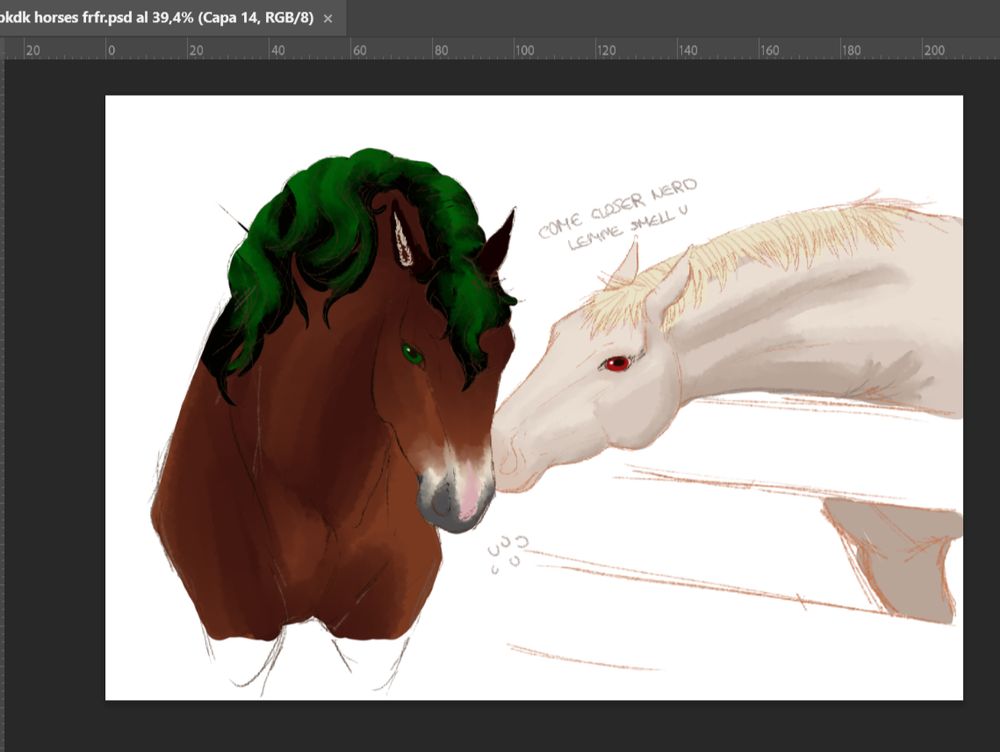Click the empty tab bar right of the document tab
Image resolution: width=1000 pixels, height=752 pixels.
[670, 18]
